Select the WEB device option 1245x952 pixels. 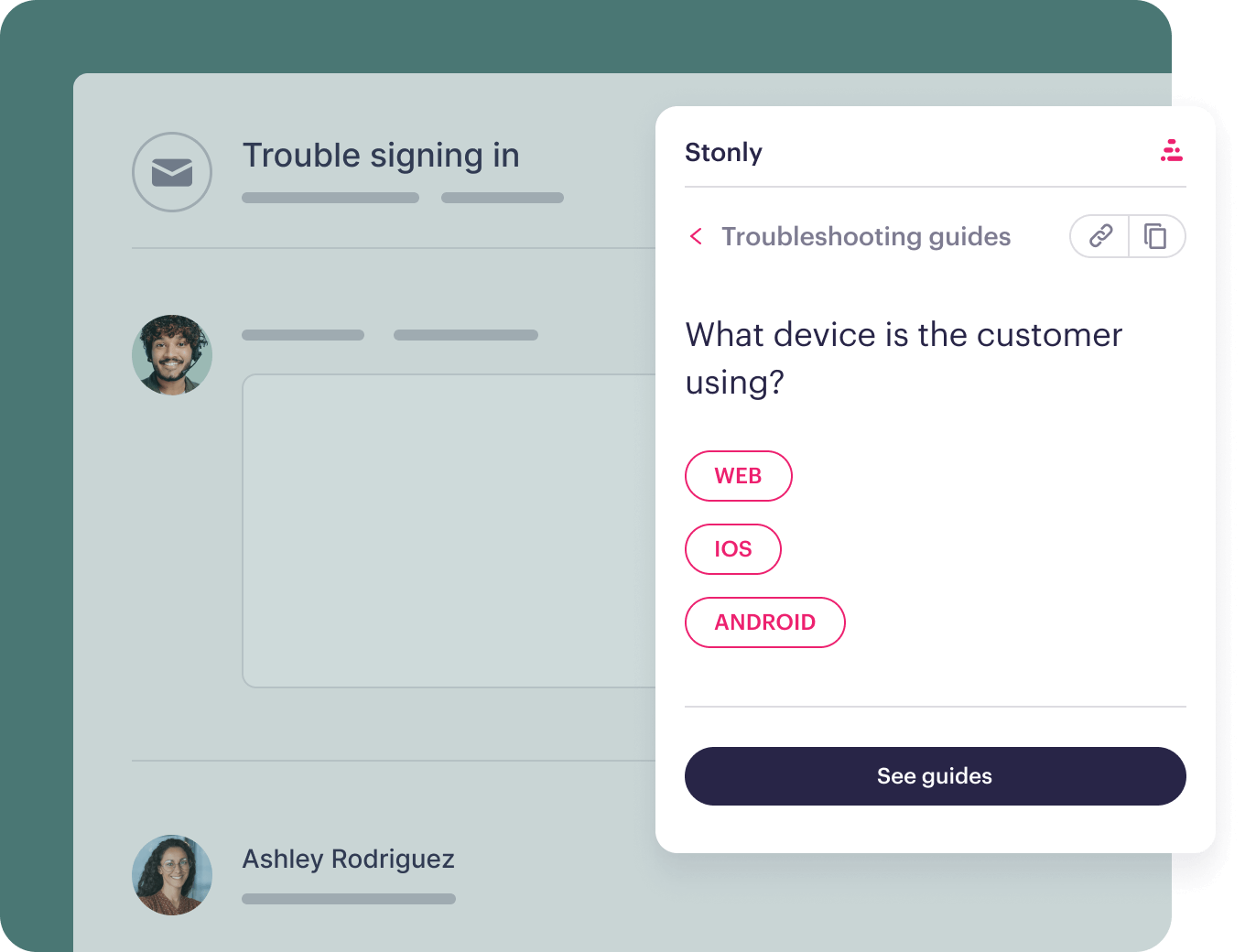click(738, 476)
